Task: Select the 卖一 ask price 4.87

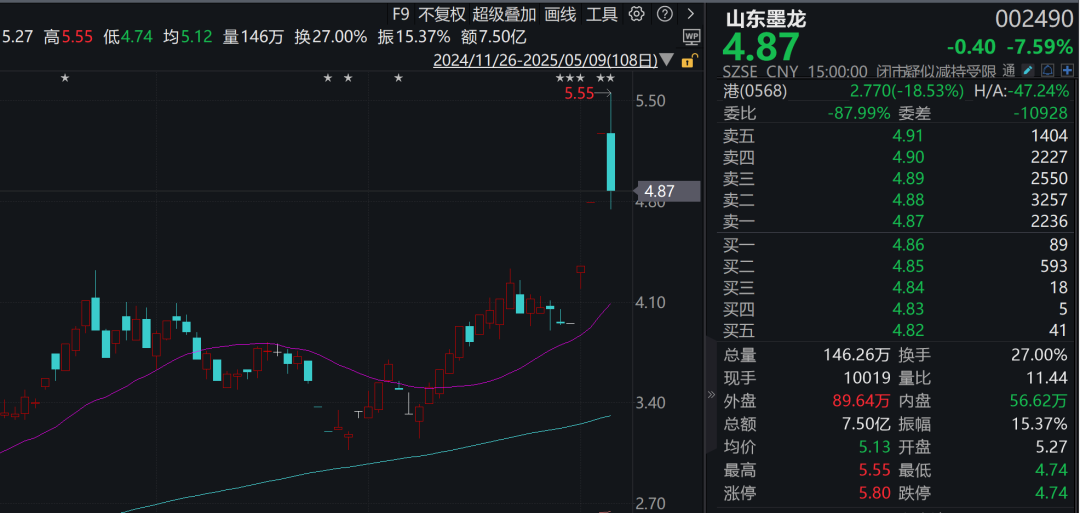Action: click(907, 221)
